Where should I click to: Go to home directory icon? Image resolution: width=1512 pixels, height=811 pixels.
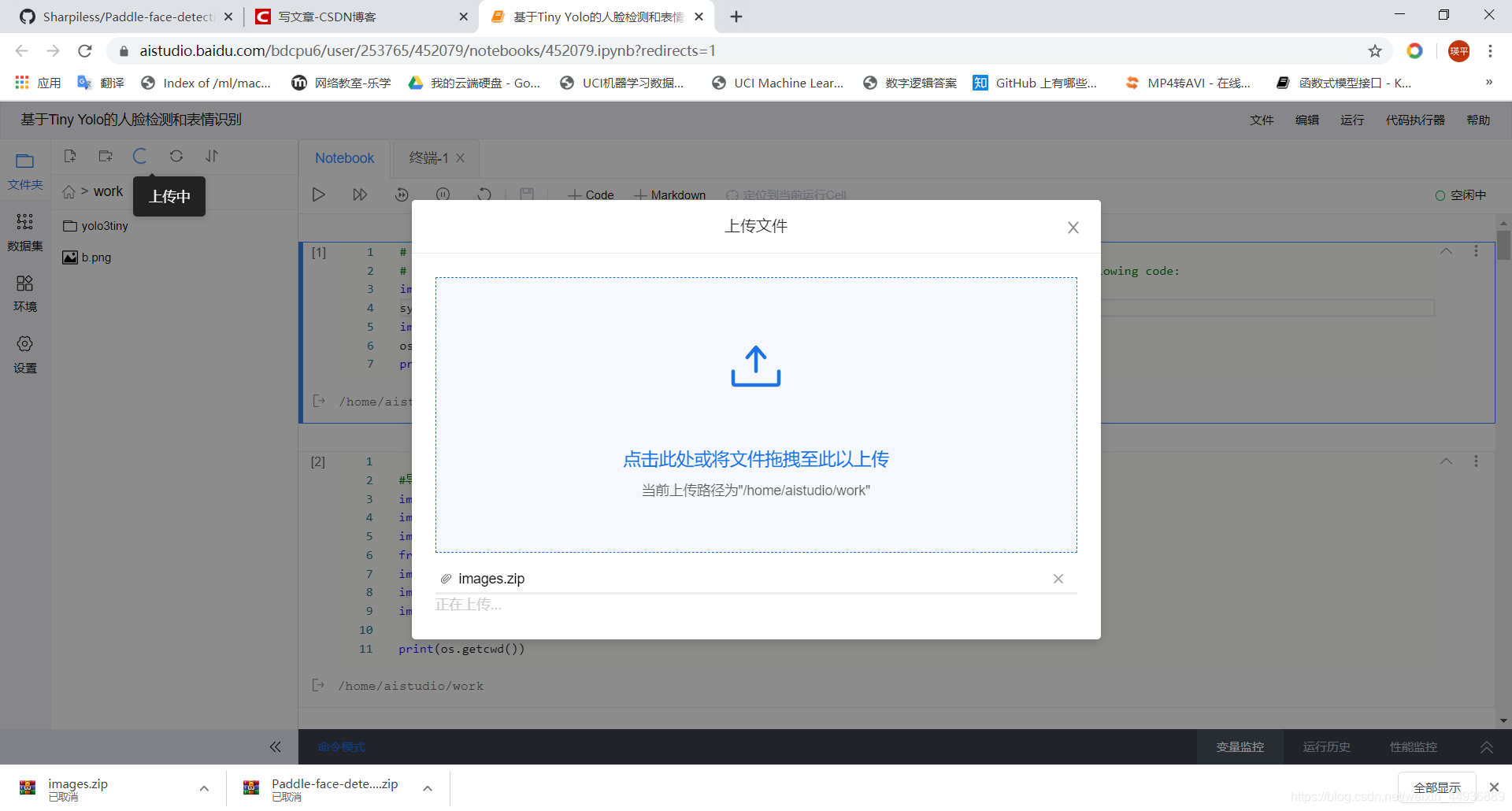click(69, 192)
